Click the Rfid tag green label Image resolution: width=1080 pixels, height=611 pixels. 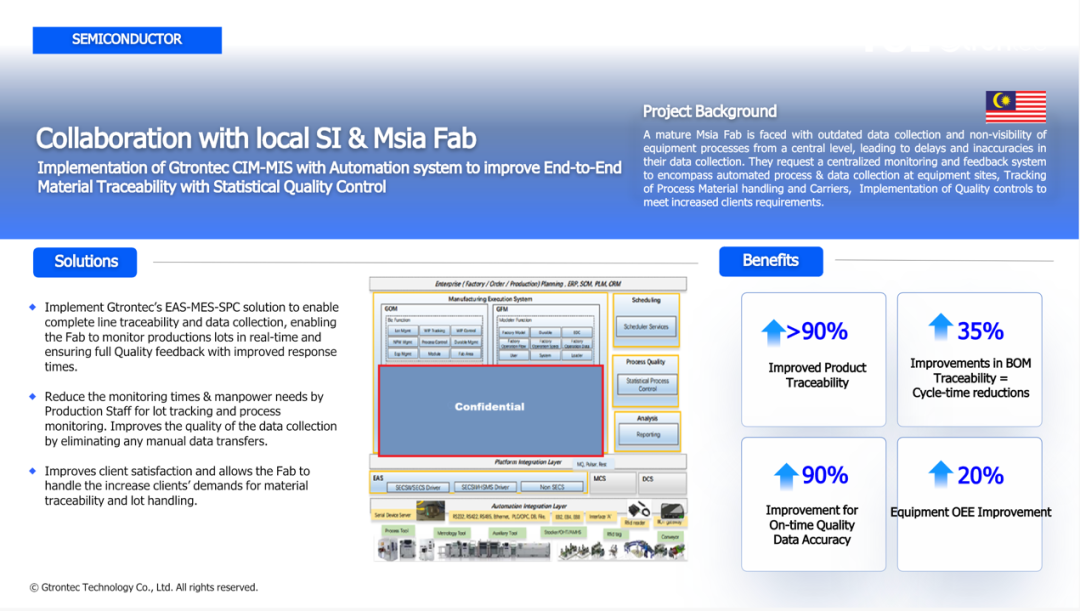pyautogui.click(x=614, y=535)
